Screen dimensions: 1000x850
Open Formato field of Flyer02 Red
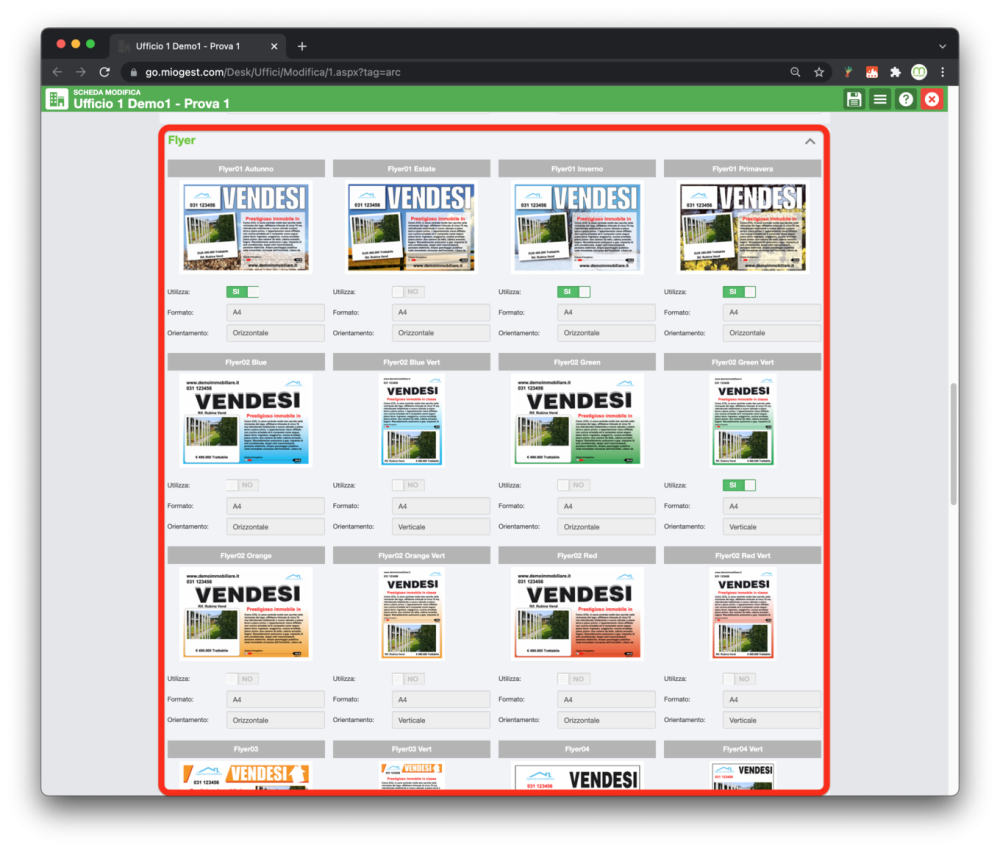[607, 700]
